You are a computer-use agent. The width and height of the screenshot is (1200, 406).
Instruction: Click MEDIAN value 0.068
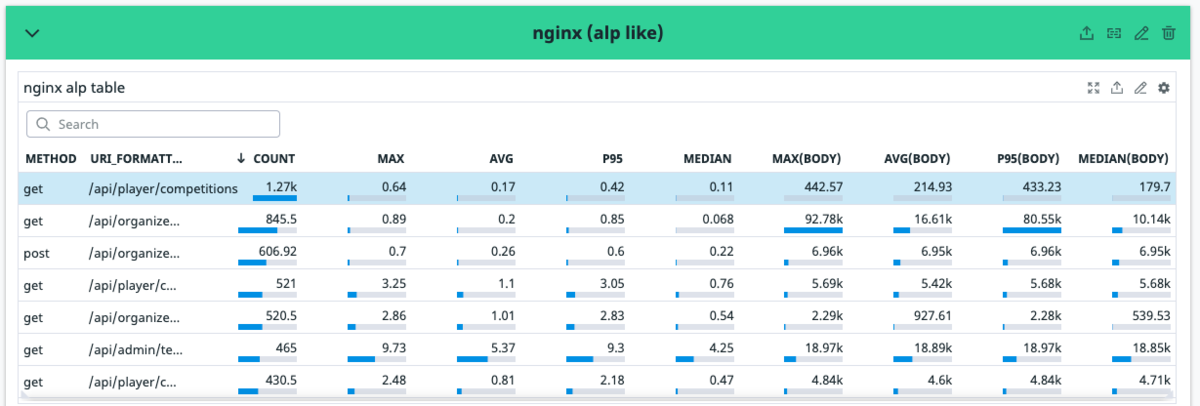tap(716, 219)
